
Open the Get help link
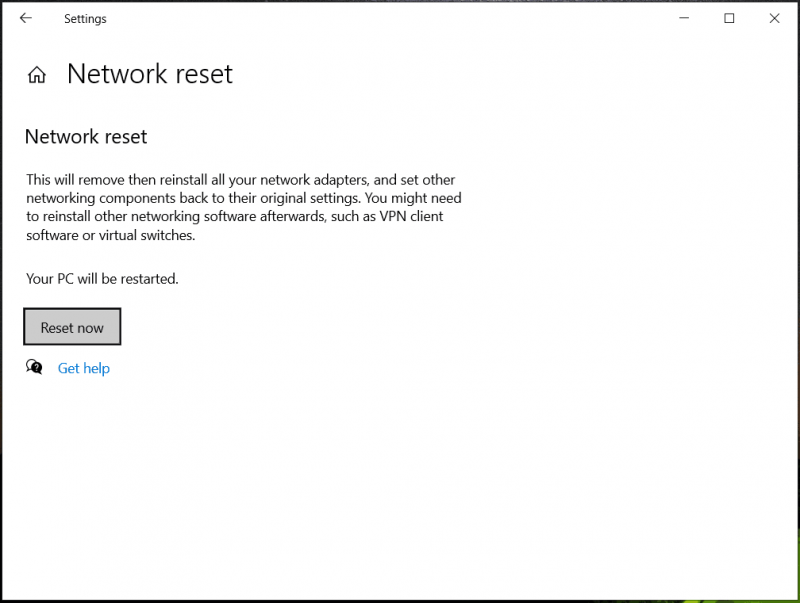click(x=84, y=368)
